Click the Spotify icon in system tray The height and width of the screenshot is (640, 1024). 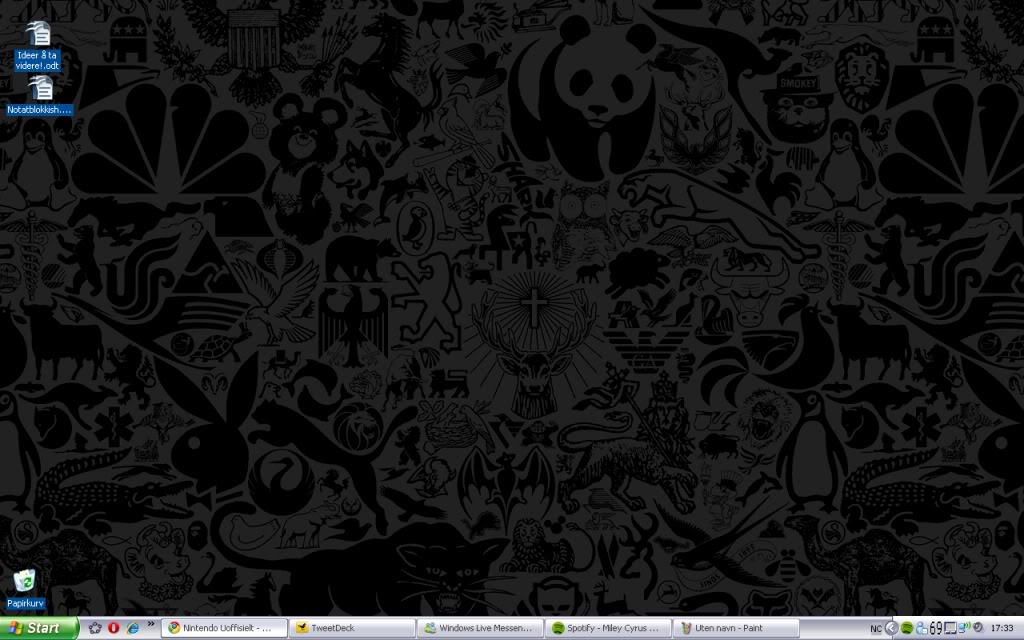(906, 628)
